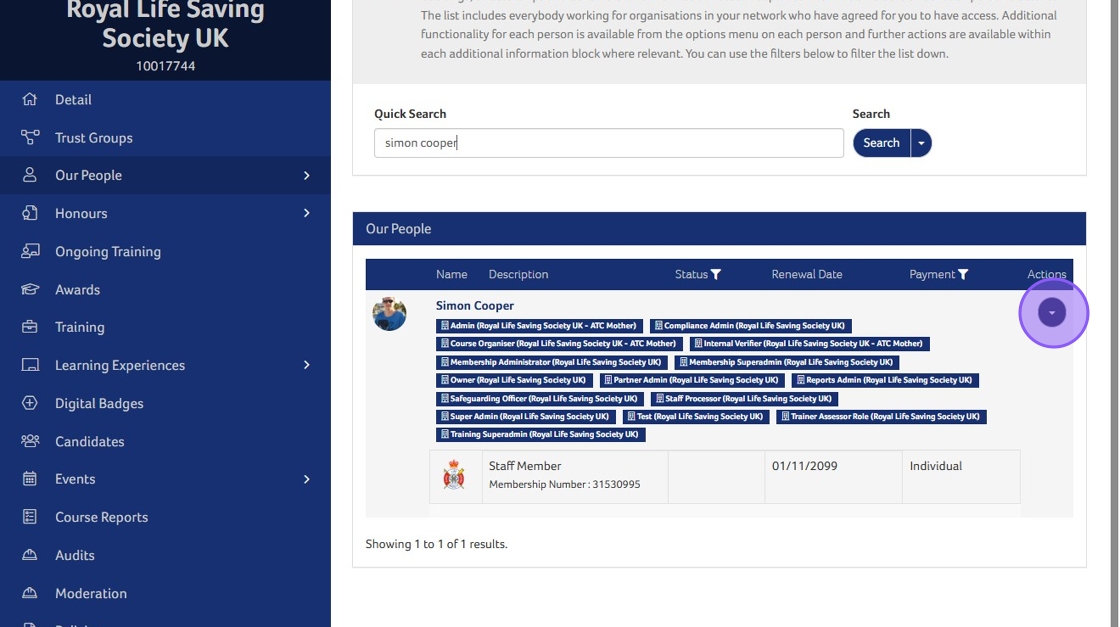The height and width of the screenshot is (627, 1120).
Task: Filter by Status funnel icon
Action: click(716, 274)
